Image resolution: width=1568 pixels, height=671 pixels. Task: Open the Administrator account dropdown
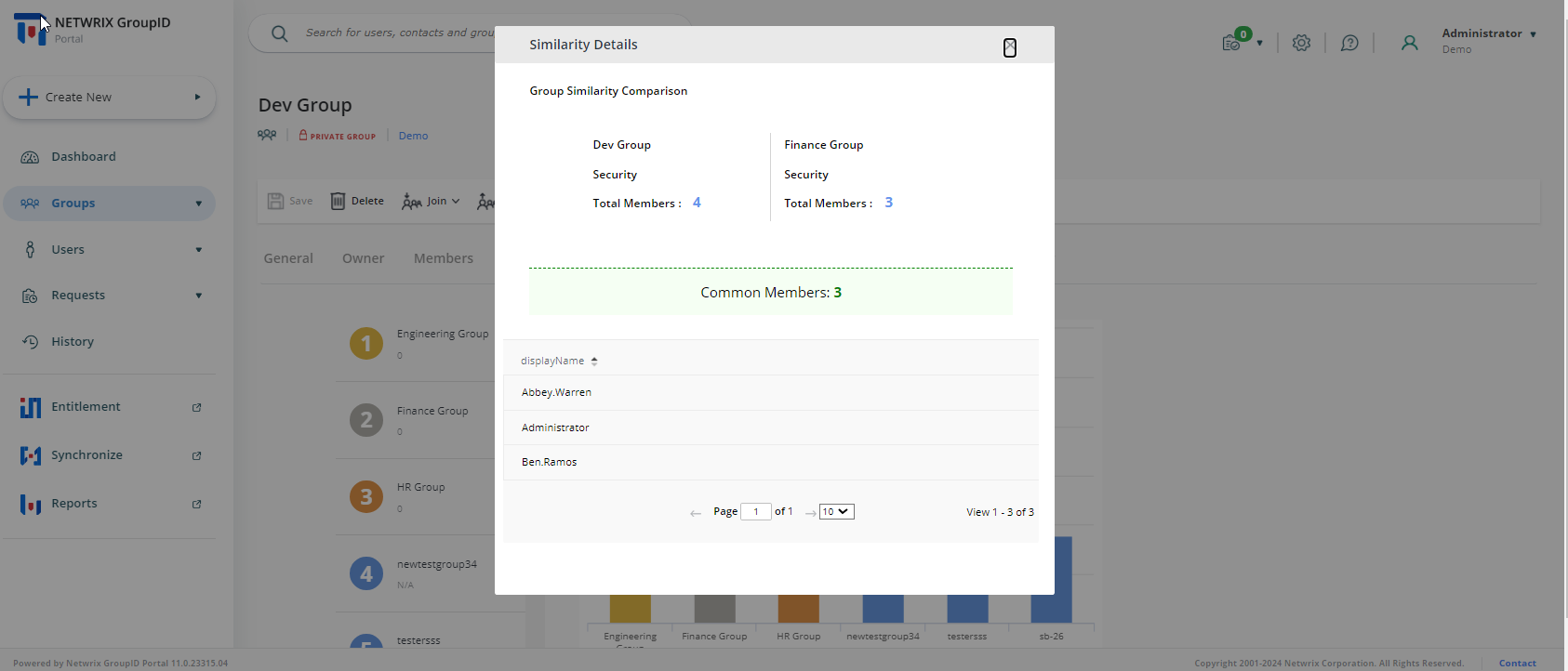(x=1533, y=34)
